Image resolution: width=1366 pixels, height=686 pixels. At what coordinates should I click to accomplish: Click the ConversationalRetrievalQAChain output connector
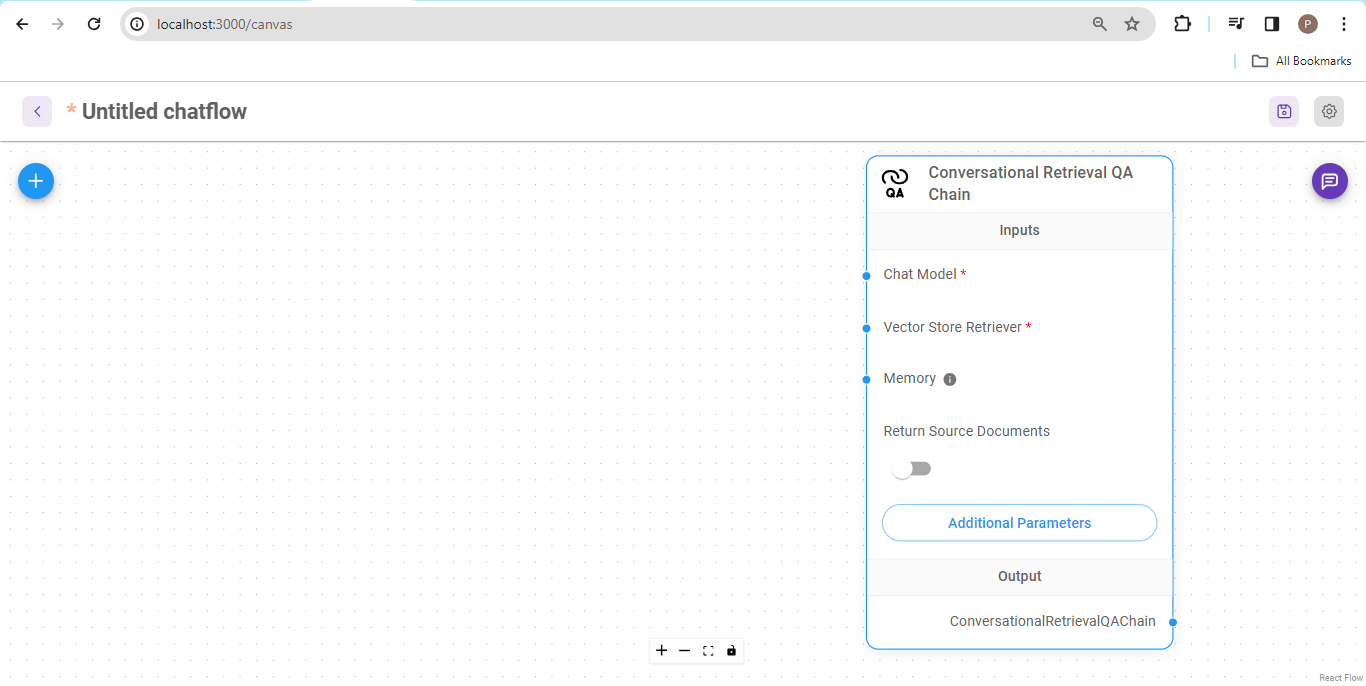(x=1172, y=622)
